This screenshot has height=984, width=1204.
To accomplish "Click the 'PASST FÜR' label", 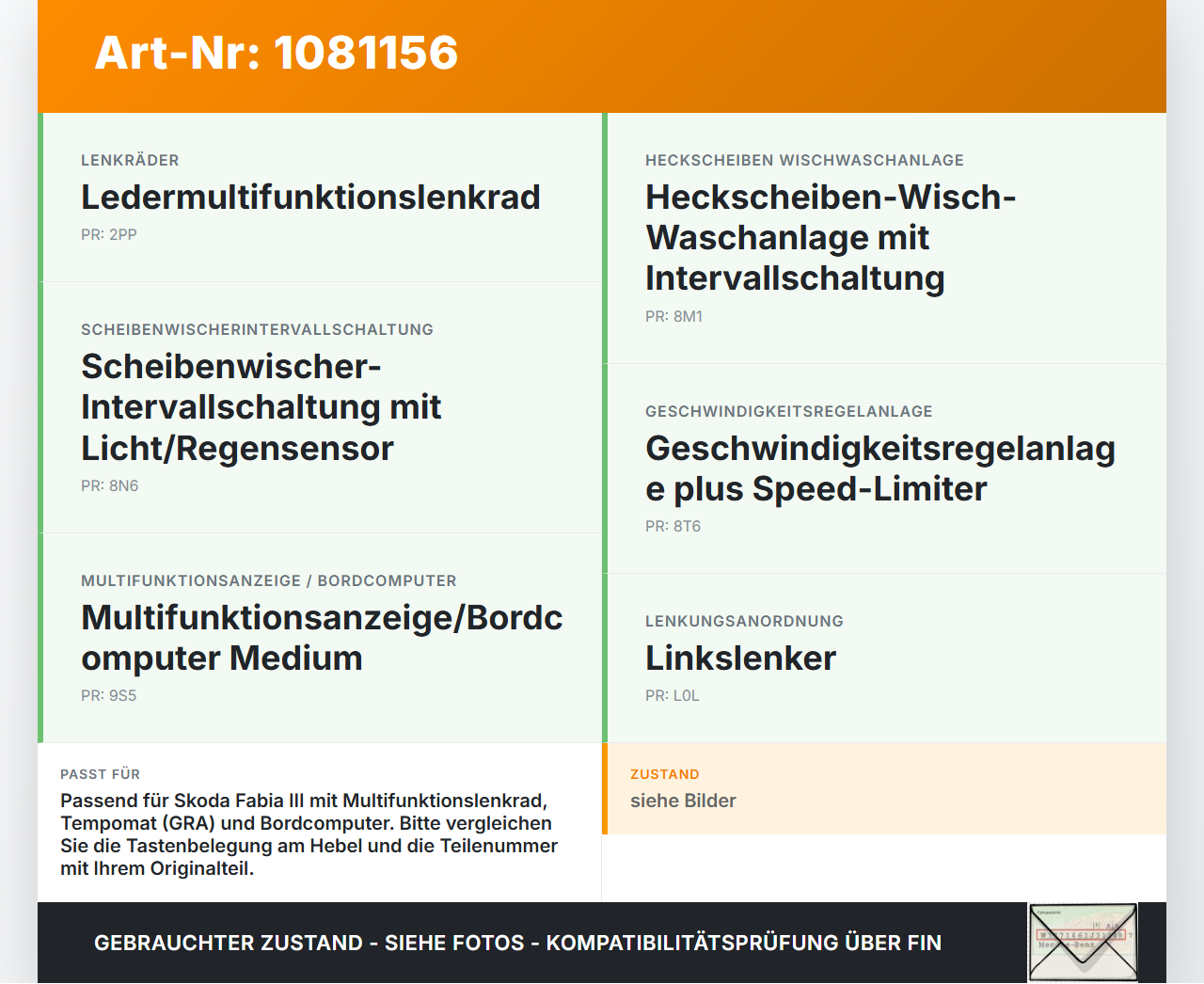I will [101, 775].
